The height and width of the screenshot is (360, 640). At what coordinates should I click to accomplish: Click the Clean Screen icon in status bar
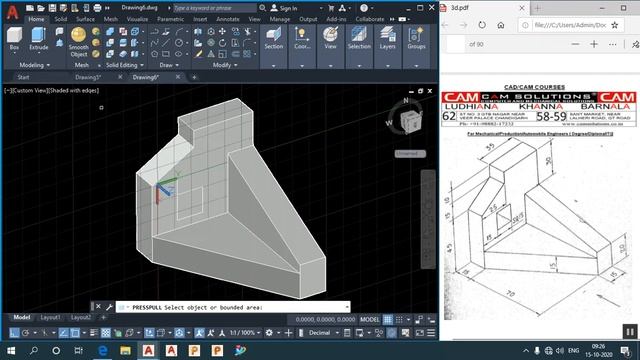click(420, 333)
